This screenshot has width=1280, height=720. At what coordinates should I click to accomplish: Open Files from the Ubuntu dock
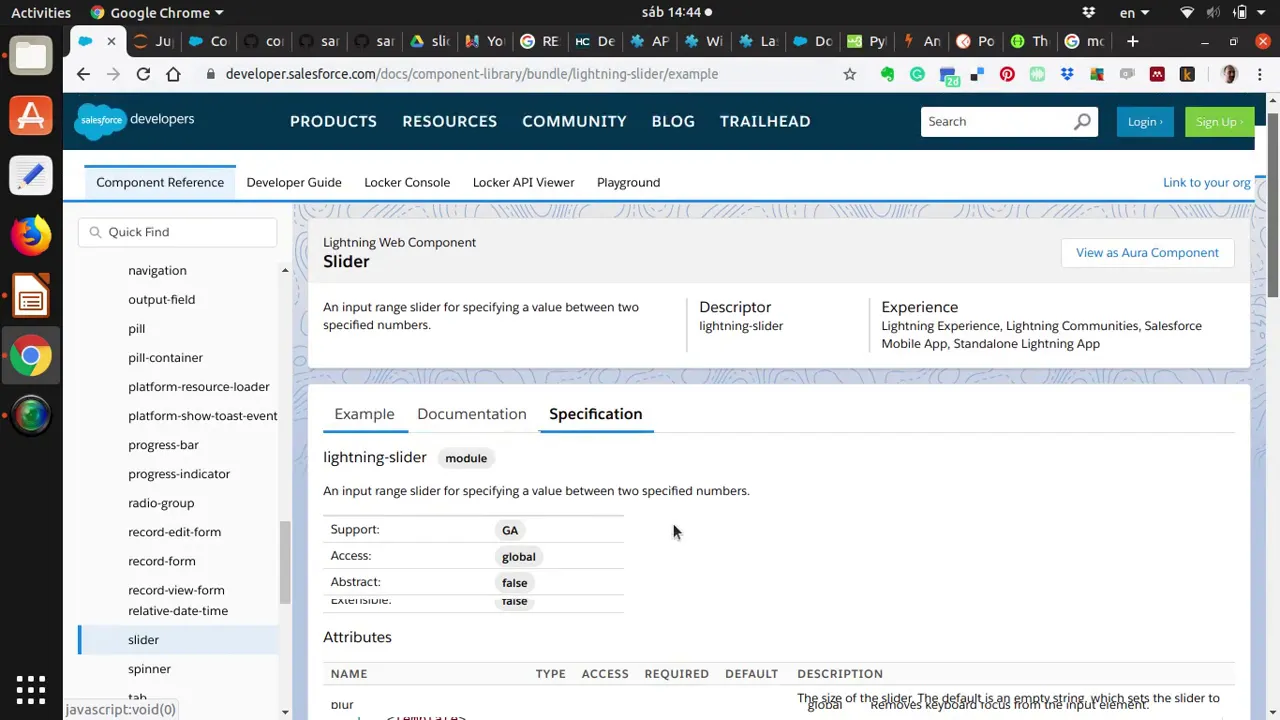(x=31, y=56)
